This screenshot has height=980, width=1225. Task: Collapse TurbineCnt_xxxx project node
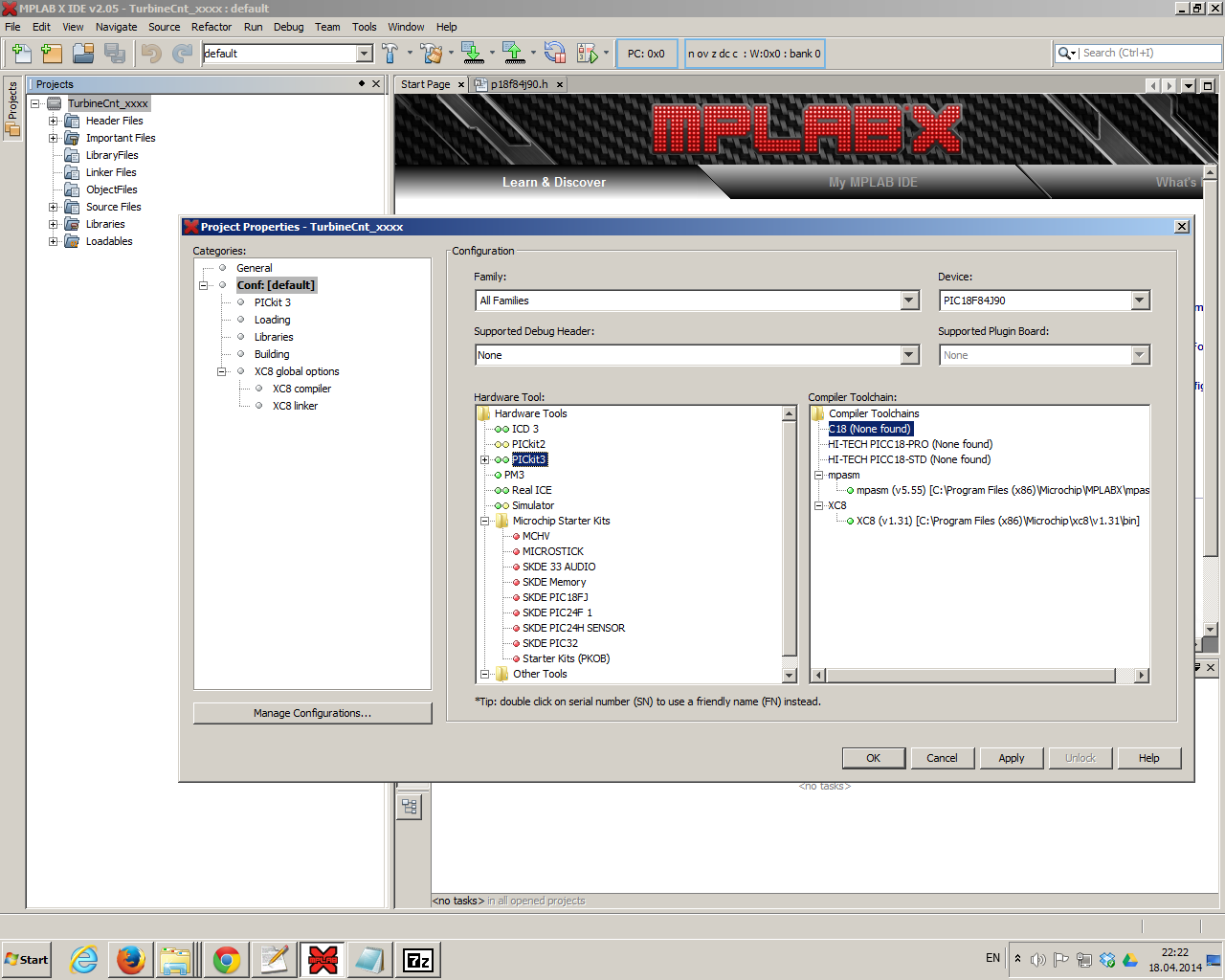[35, 103]
